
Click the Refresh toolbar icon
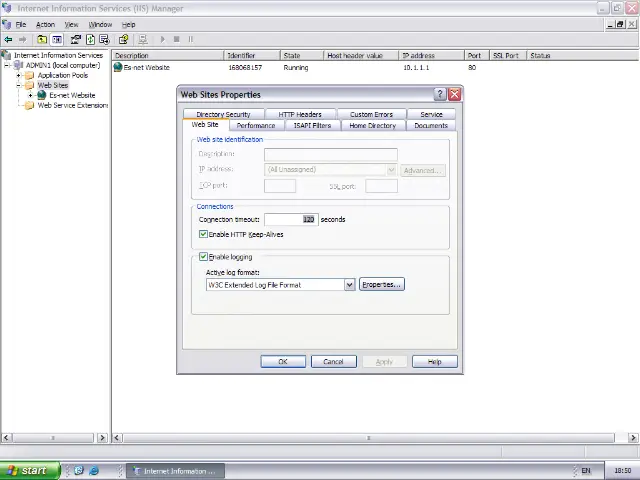click(x=90, y=40)
